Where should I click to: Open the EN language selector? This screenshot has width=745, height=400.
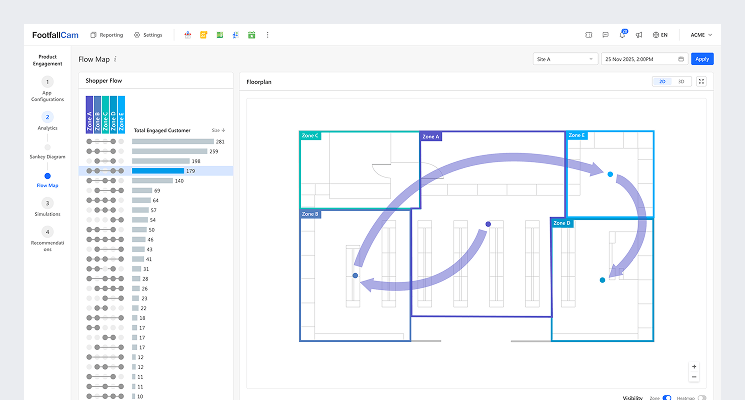point(659,34)
